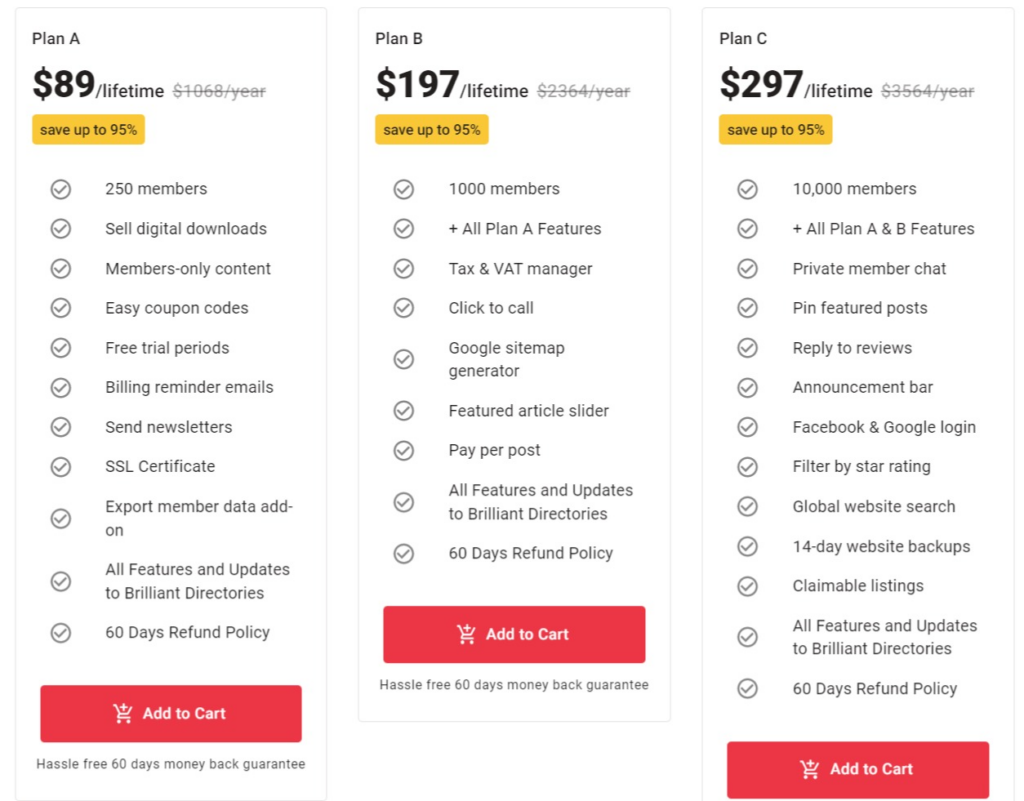The height and width of the screenshot is (801, 1024).
Task: Click Plan B's money back guarantee text
Action: [x=514, y=685]
